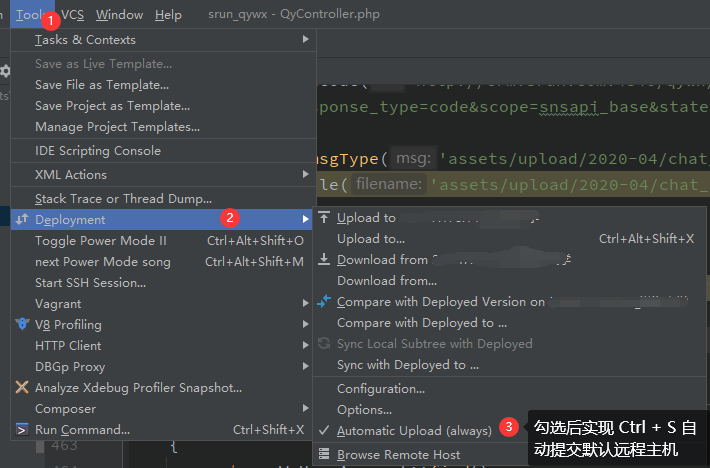This screenshot has width=710, height=468.
Task: Open deployment Configuration...
Action: coord(509,389)
